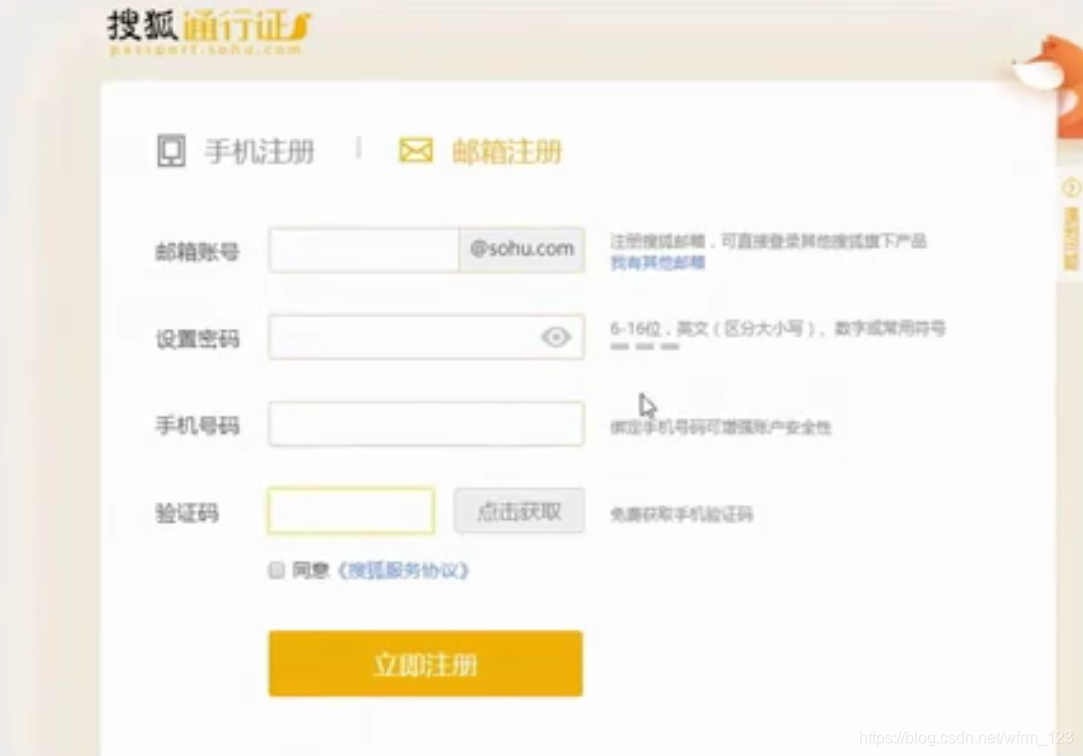Image resolution: width=1083 pixels, height=756 pixels.
Task: Click the @sohu.com suffix box
Action: (522, 249)
